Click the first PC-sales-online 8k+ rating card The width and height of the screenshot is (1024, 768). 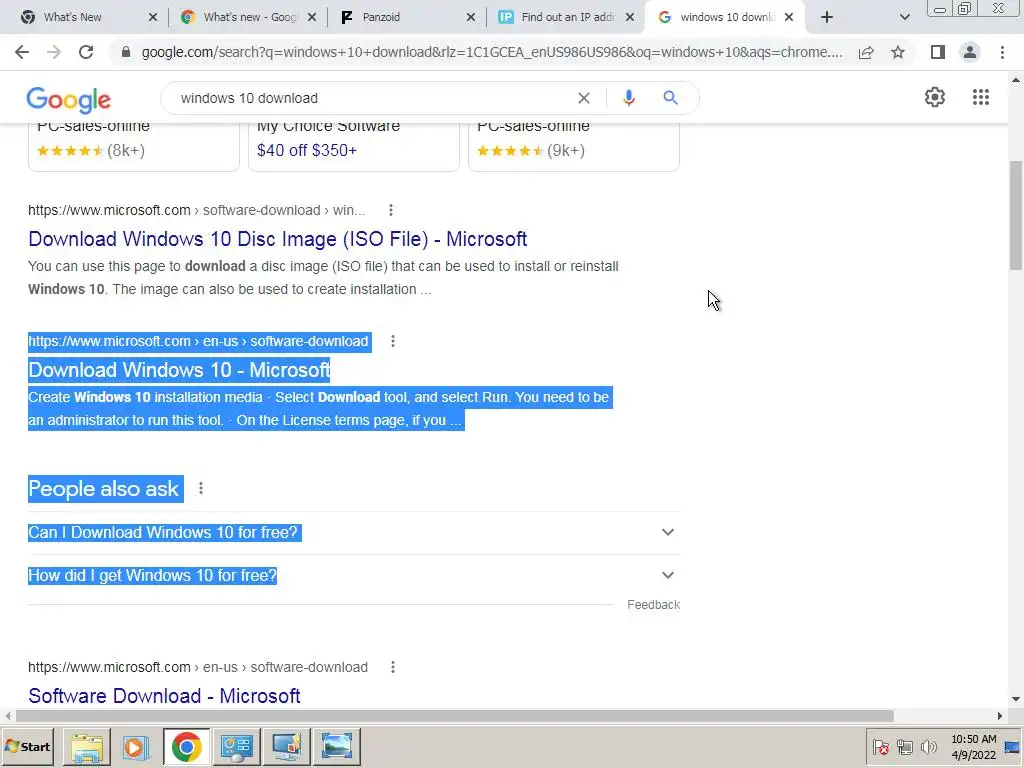[134, 148]
